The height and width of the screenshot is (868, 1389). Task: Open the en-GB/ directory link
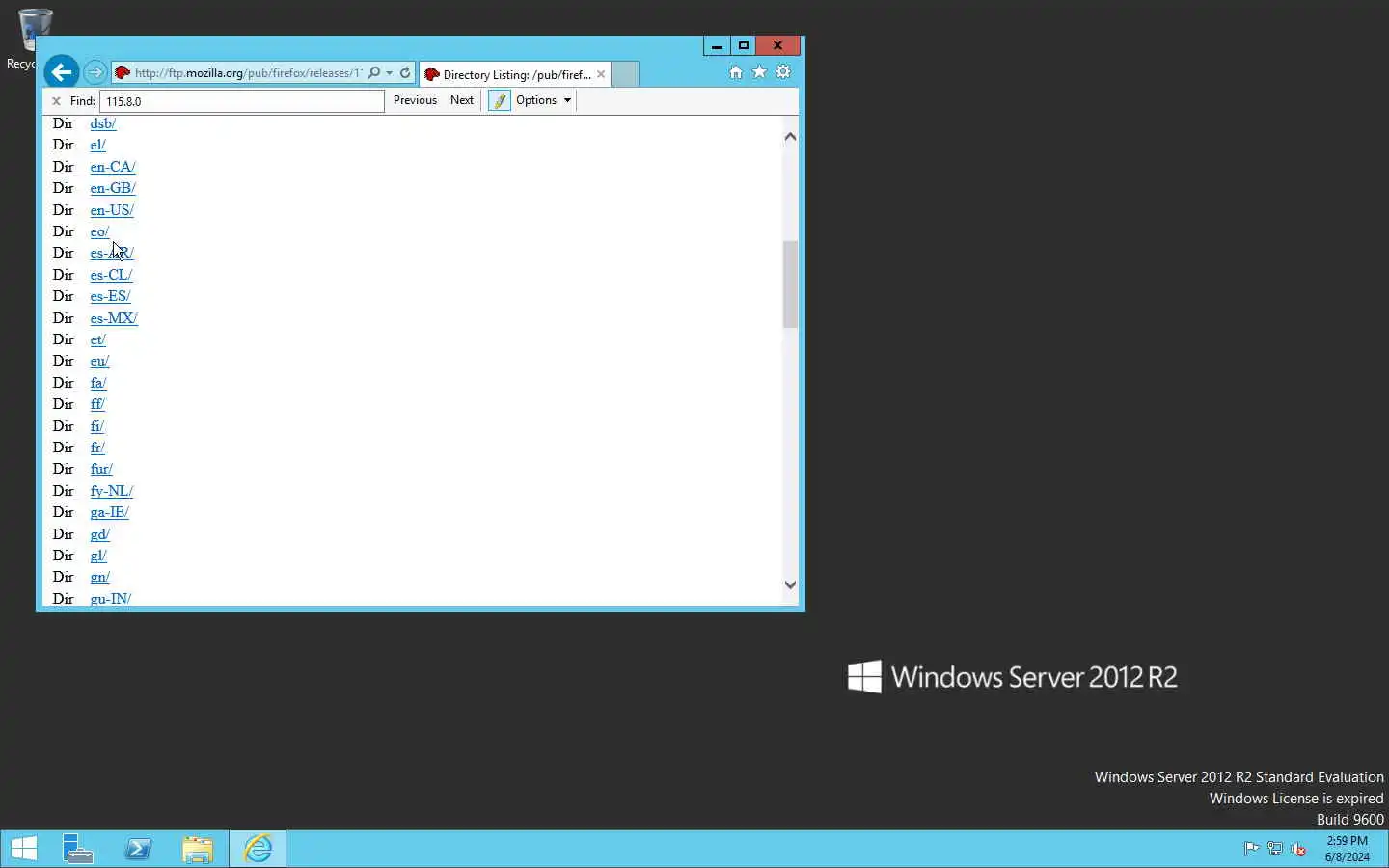113,188
